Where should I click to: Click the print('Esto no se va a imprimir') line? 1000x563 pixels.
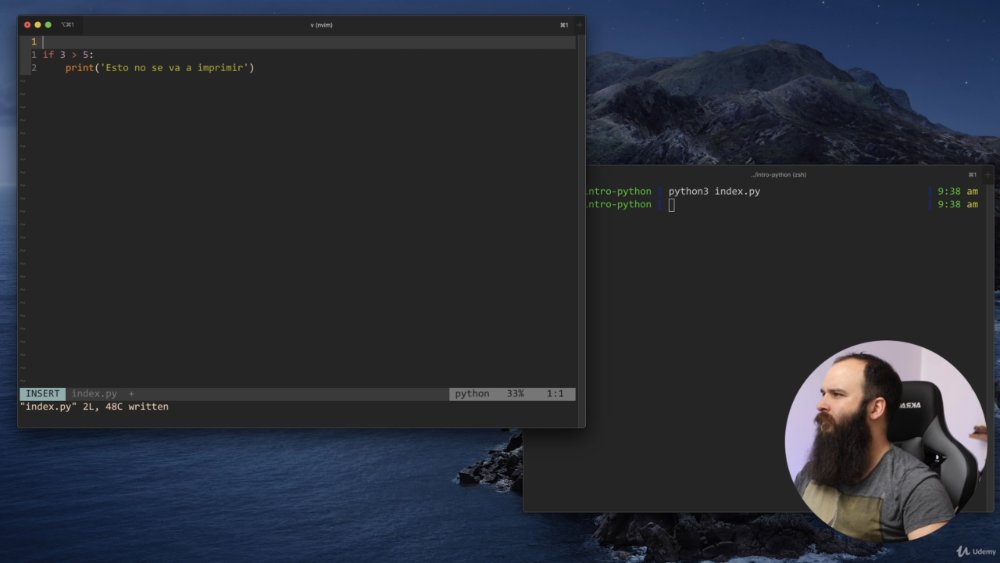tap(159, 68)
